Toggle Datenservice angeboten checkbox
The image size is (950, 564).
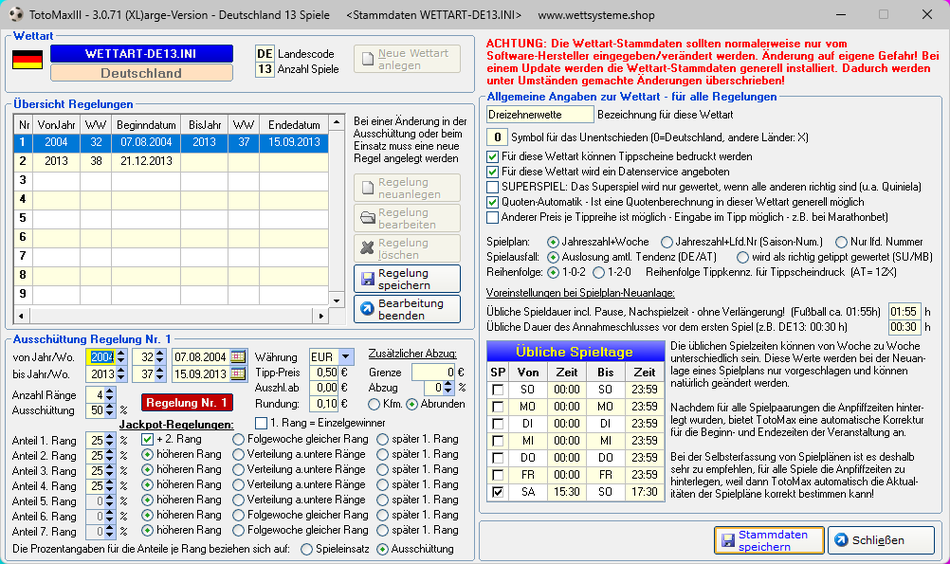493,171
